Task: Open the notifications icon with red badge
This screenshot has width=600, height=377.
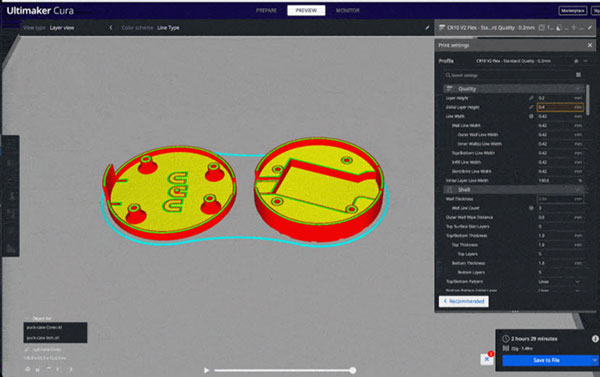Action: (487, 359)
